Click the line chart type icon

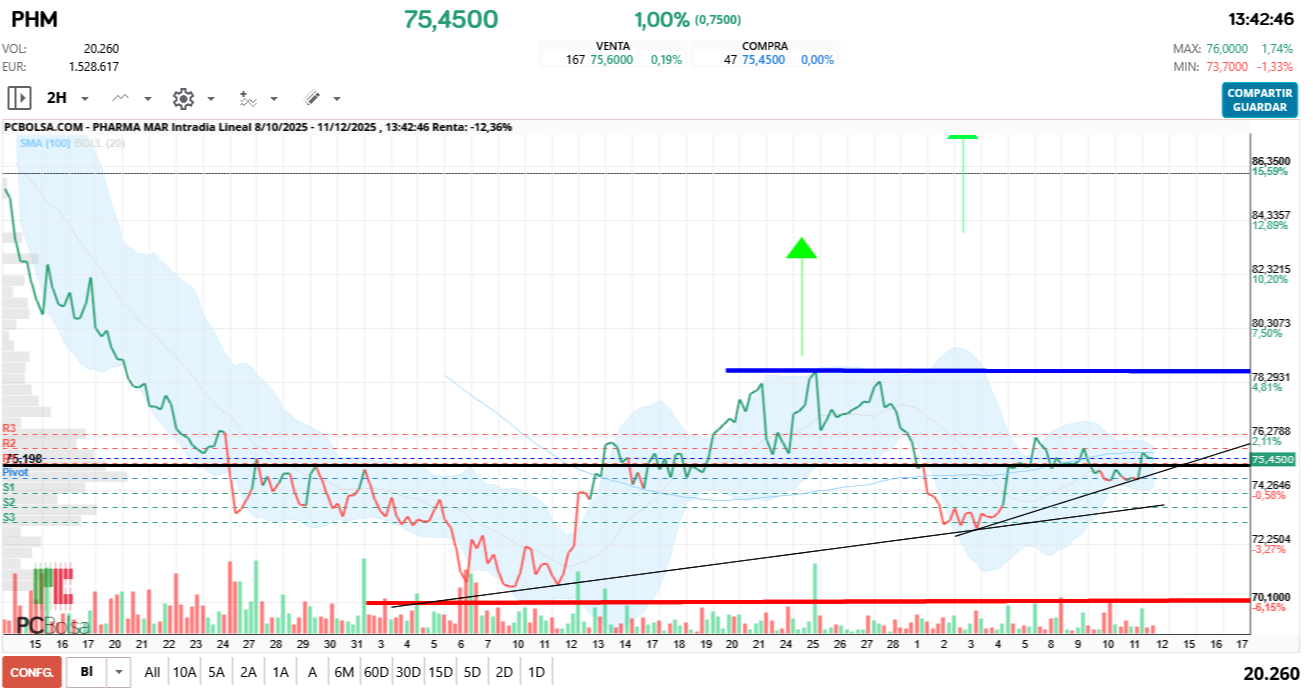click(x=122, y=98)
